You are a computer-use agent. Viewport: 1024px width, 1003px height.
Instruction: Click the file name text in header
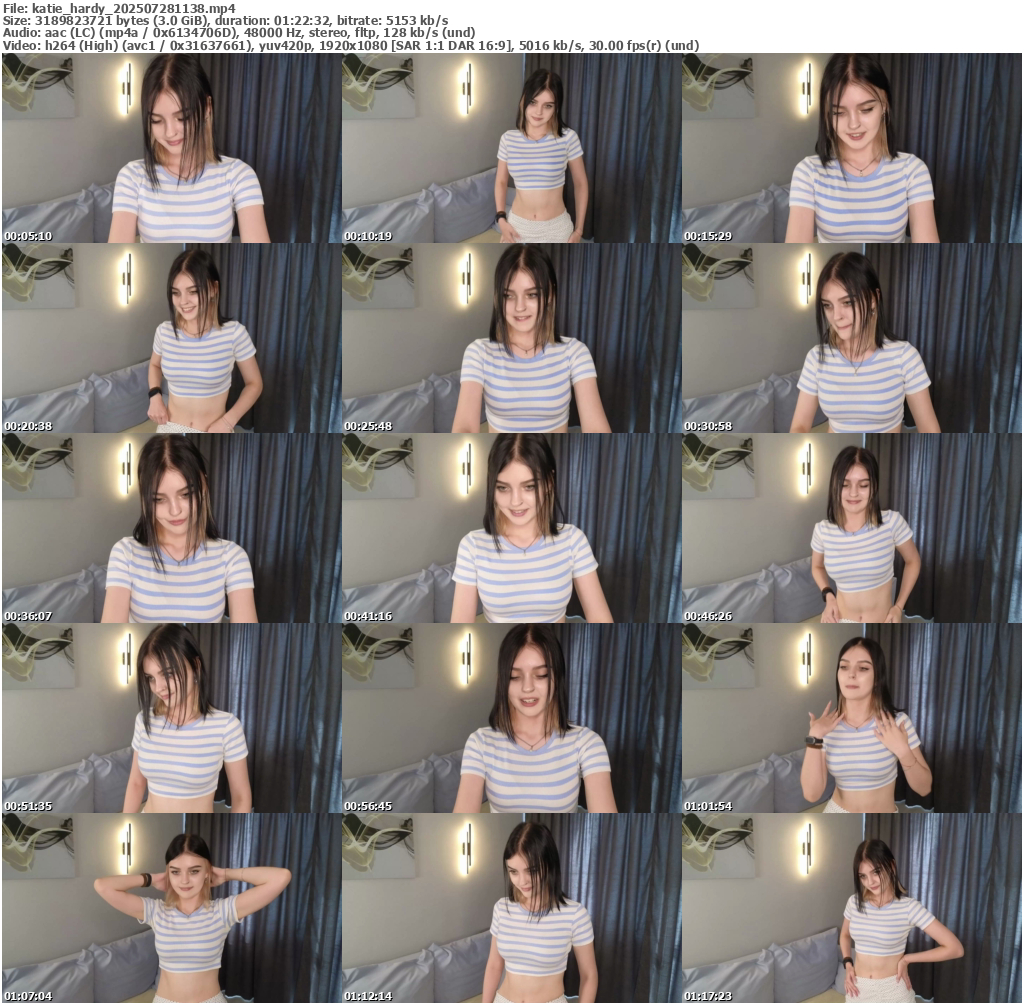119,8
